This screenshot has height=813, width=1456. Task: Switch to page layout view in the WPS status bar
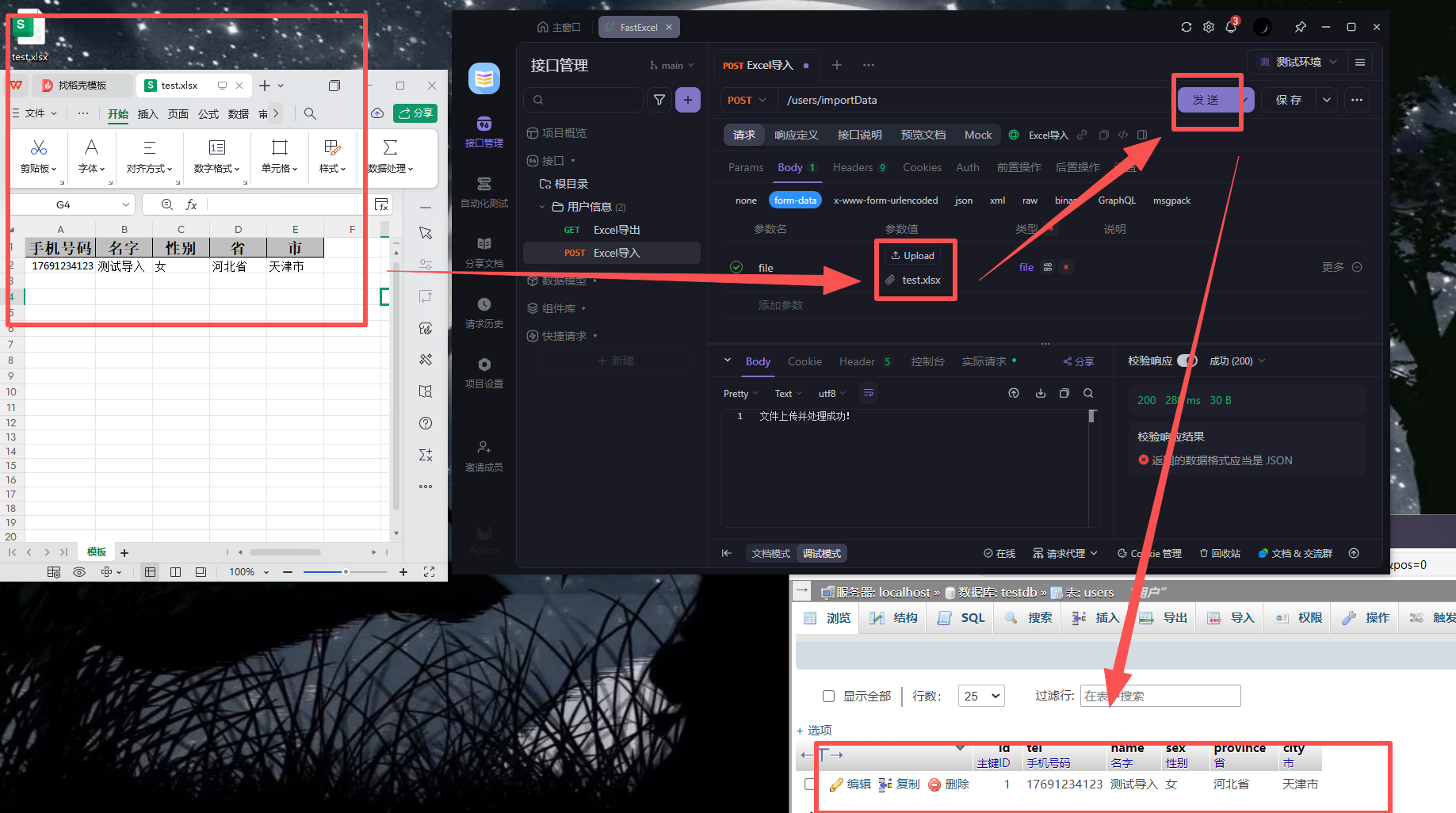(175, 572)
